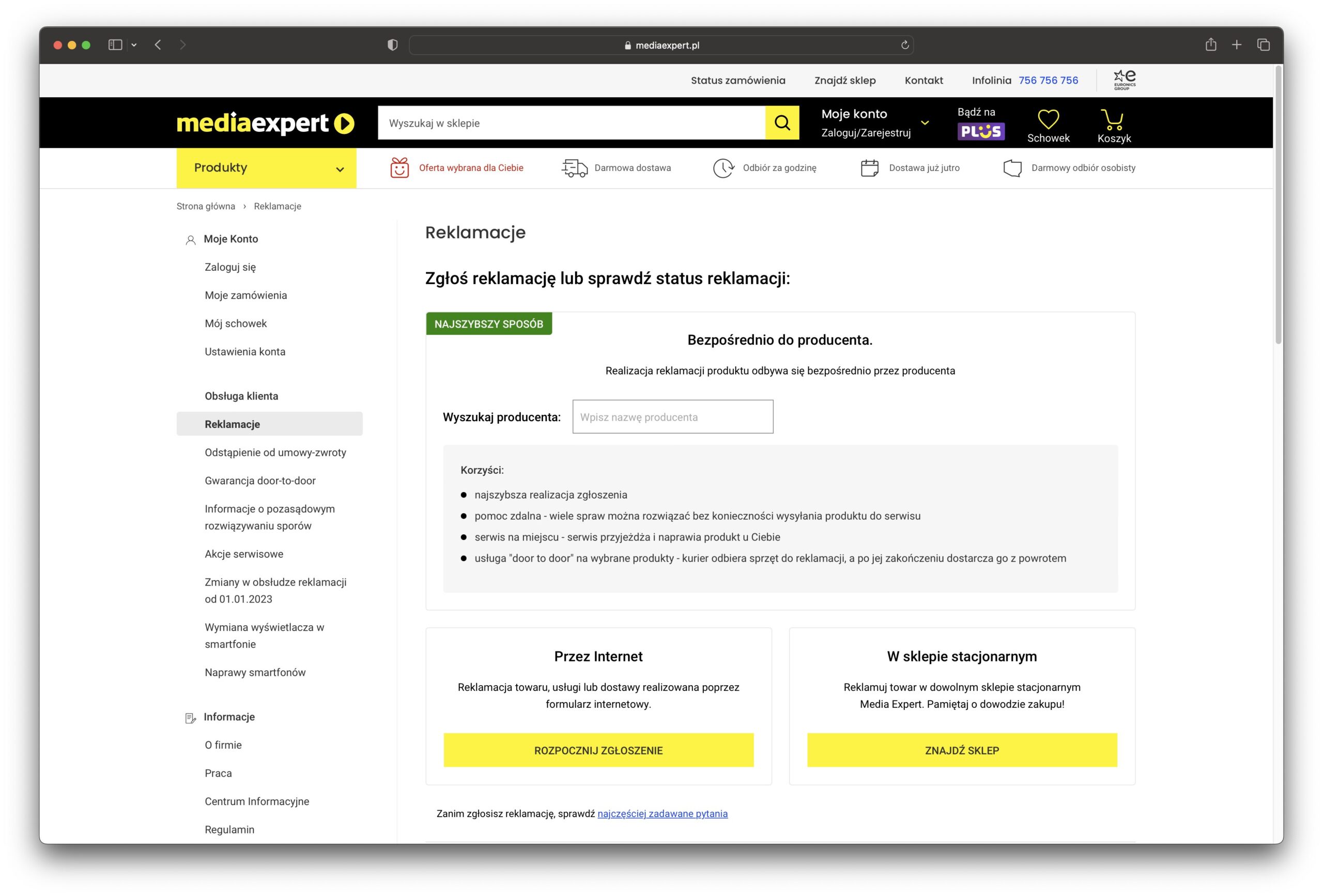
Task: Open Ustawienia konta in sidebar
Action: coord(245,352)
